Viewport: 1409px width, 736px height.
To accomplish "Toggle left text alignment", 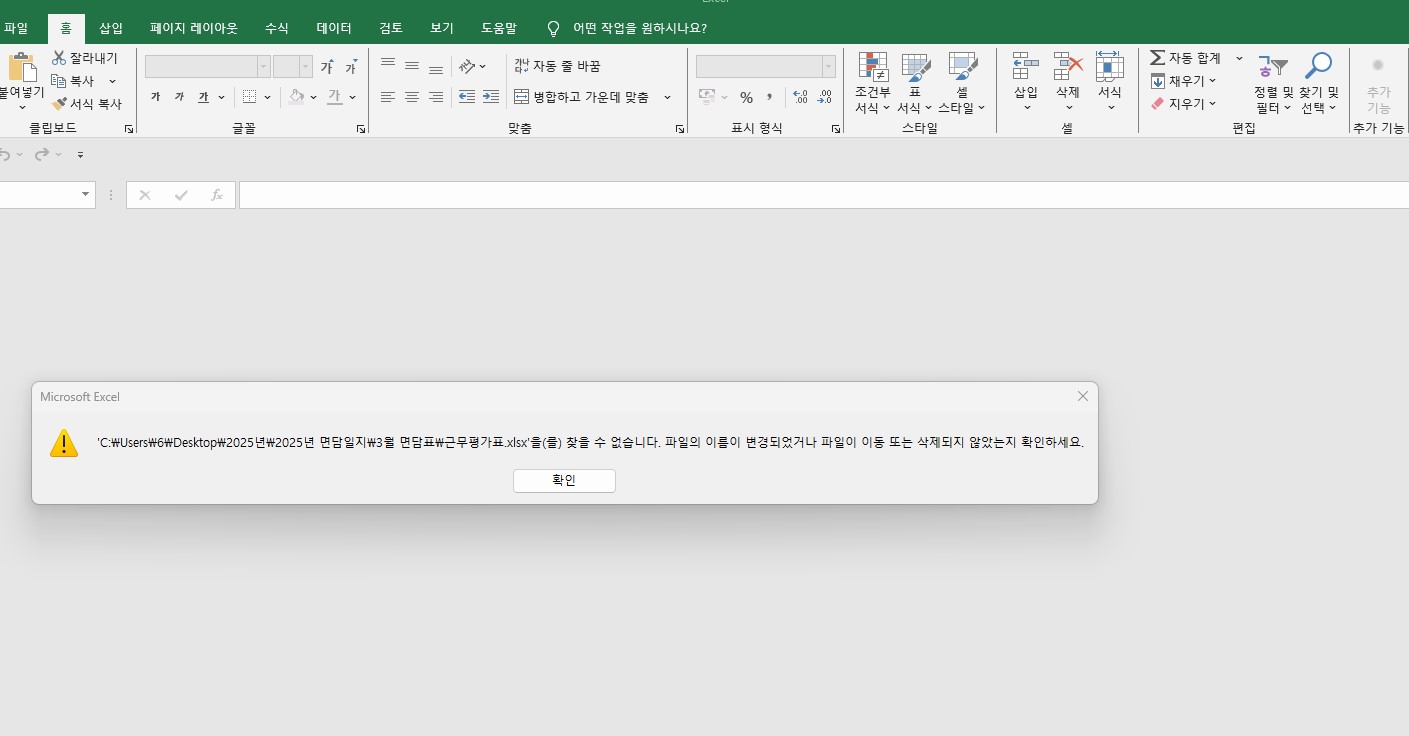I will [388, 97].
